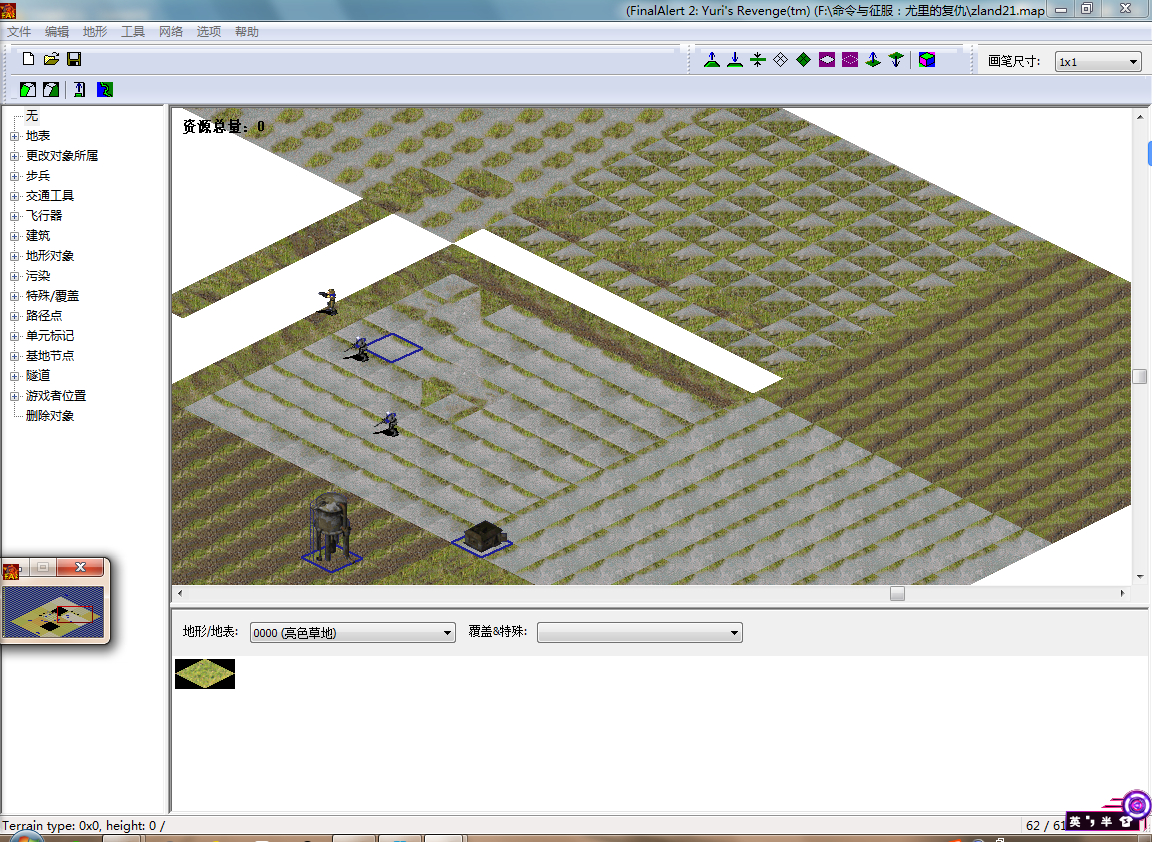This screenshot has height=842, width=1152.
Task: Open the 帮助 menu
Action: tap(247, 32)
